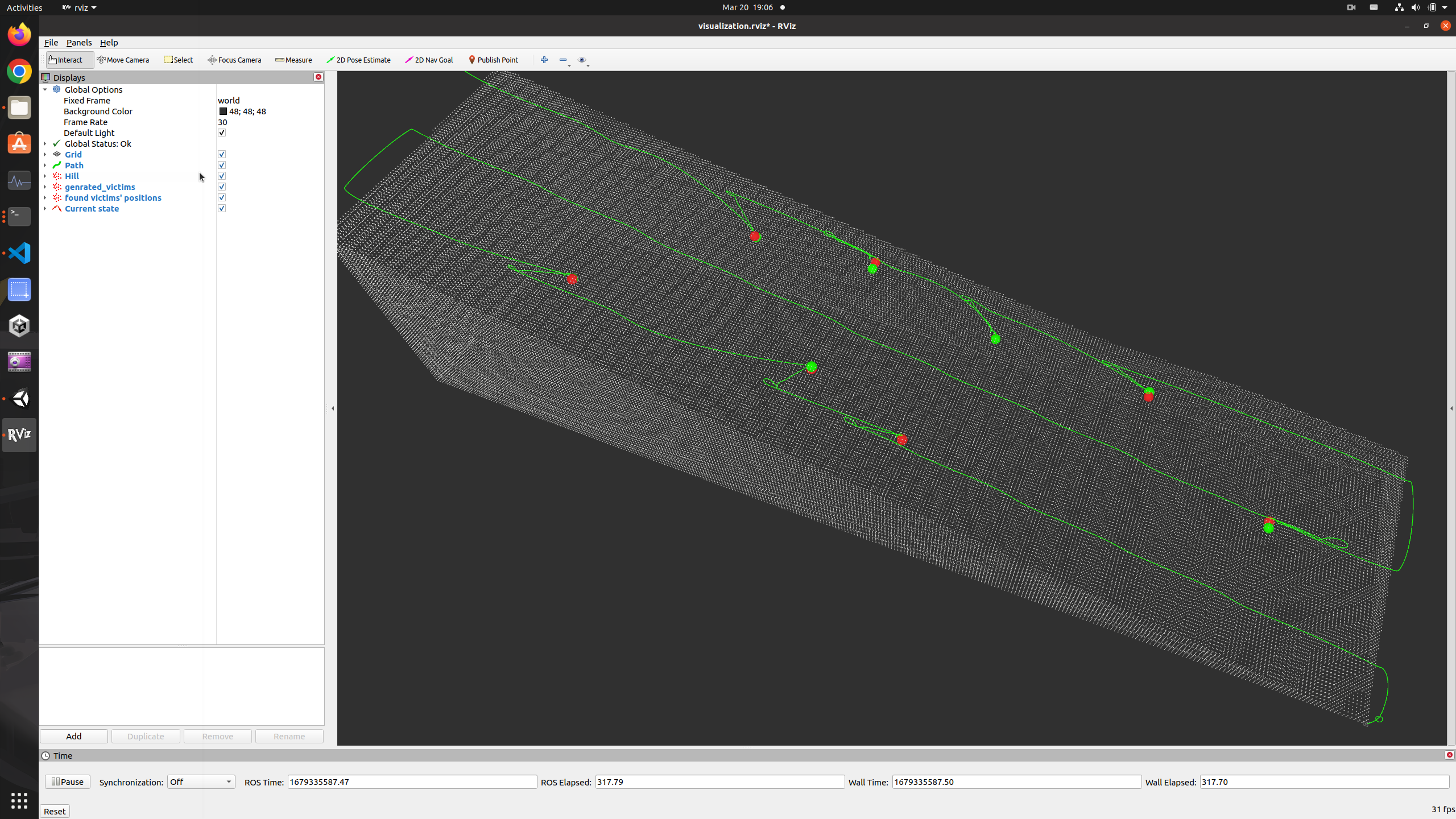Click the add tool plus icon

point(544,60)
